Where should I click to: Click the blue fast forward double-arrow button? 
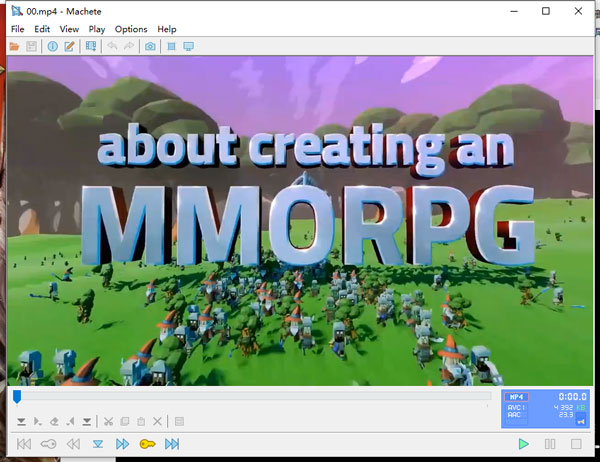click(x=122, y=444)
